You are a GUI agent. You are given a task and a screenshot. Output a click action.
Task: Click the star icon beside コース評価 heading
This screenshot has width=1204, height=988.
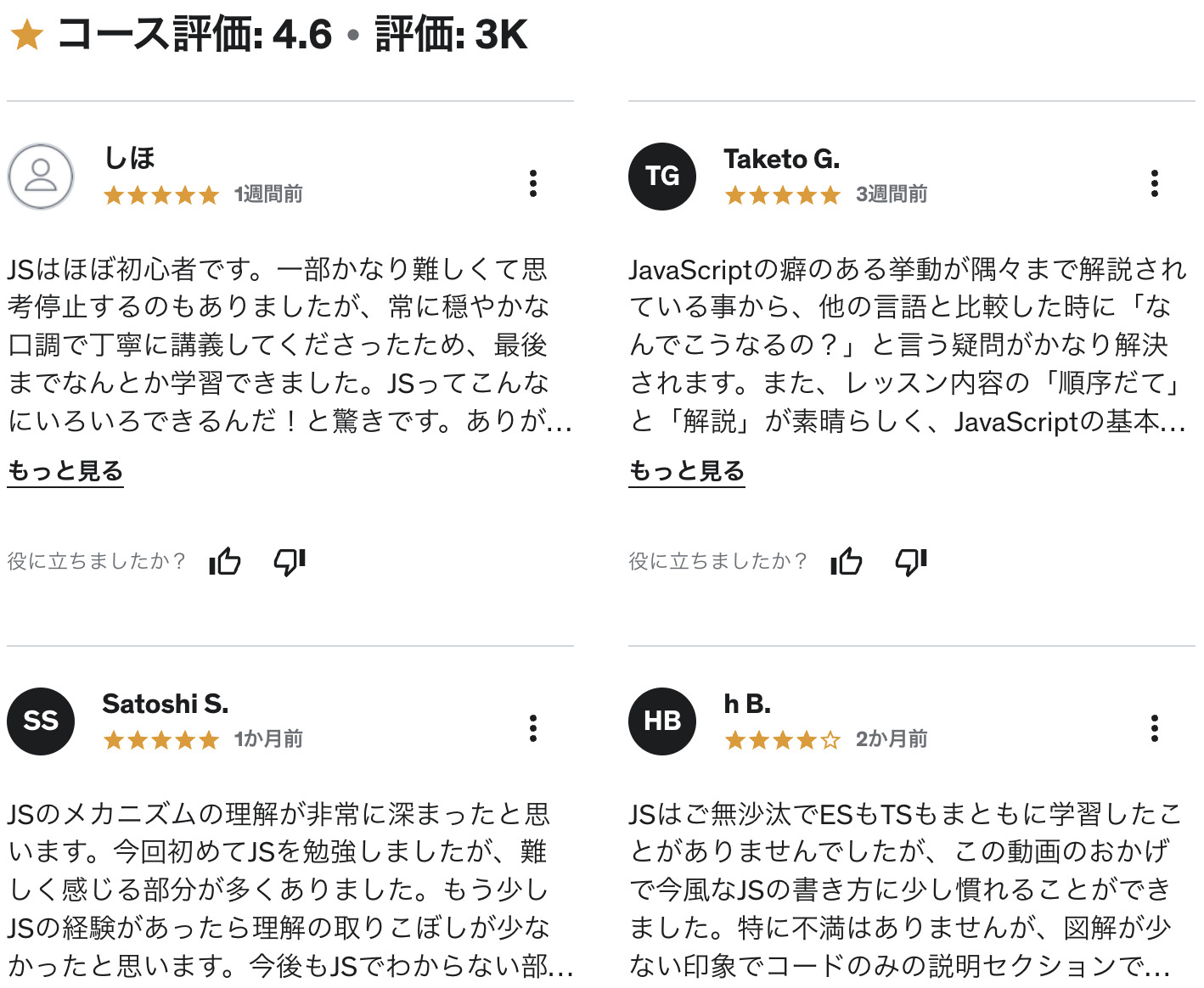coord(28,36)
